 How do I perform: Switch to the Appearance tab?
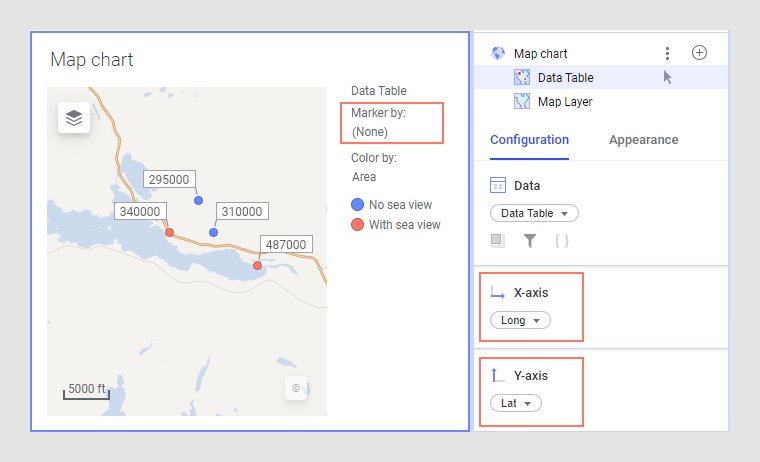643,140
